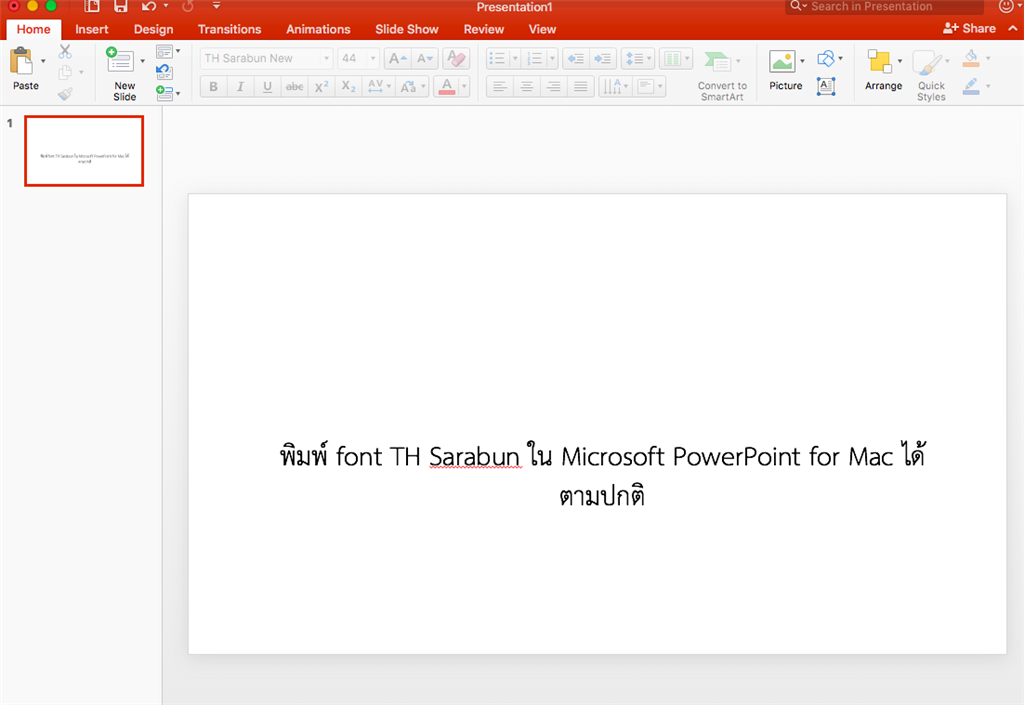This screenshot has width=1024, height=705.
Task: Open the Review tab
Action: (483, 29)
